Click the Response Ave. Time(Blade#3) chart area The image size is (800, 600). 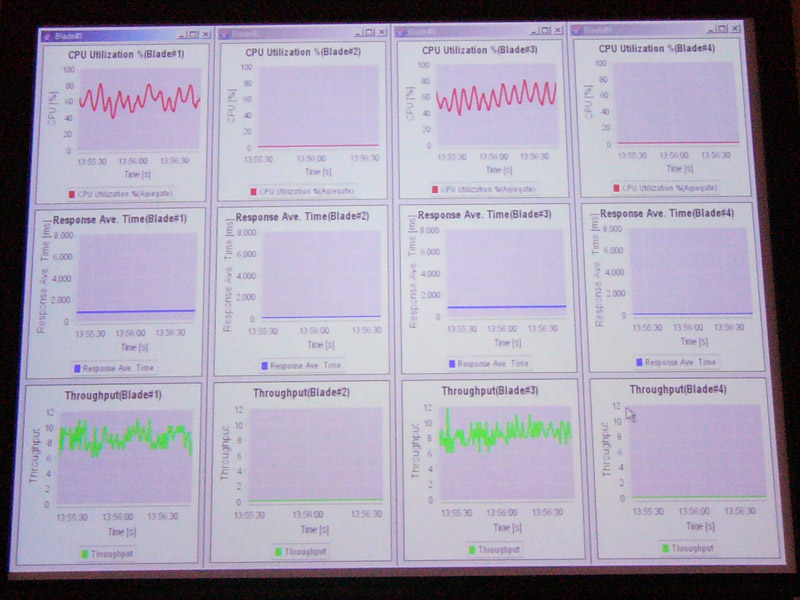click(x=506, y=274)
